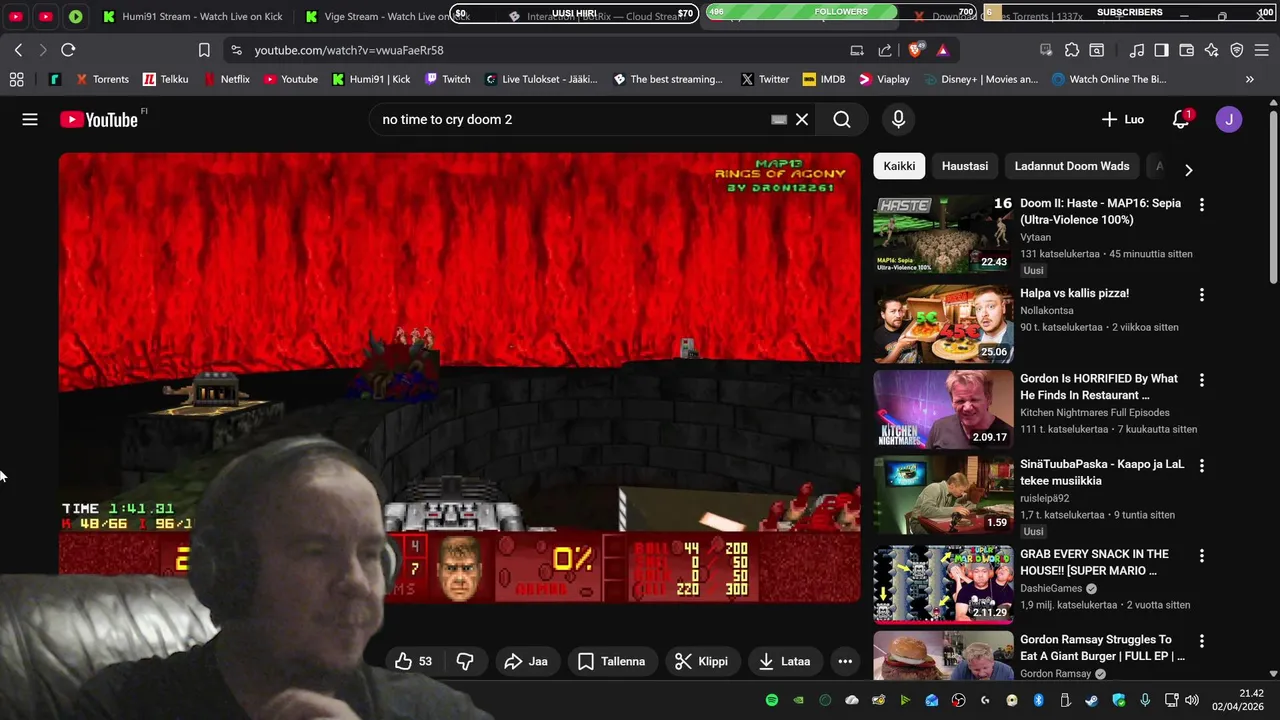Viewport: 1280px width, 720px height.
Task: Open the Torrents bookmark
Action: click(101, 79)
